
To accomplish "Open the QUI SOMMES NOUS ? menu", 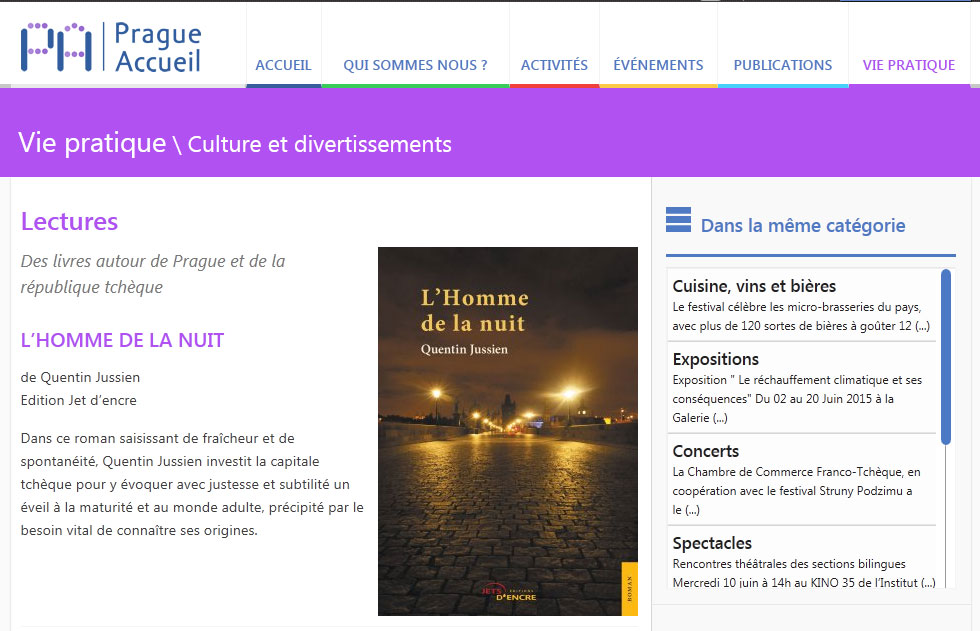I will (x=415, y=65).
